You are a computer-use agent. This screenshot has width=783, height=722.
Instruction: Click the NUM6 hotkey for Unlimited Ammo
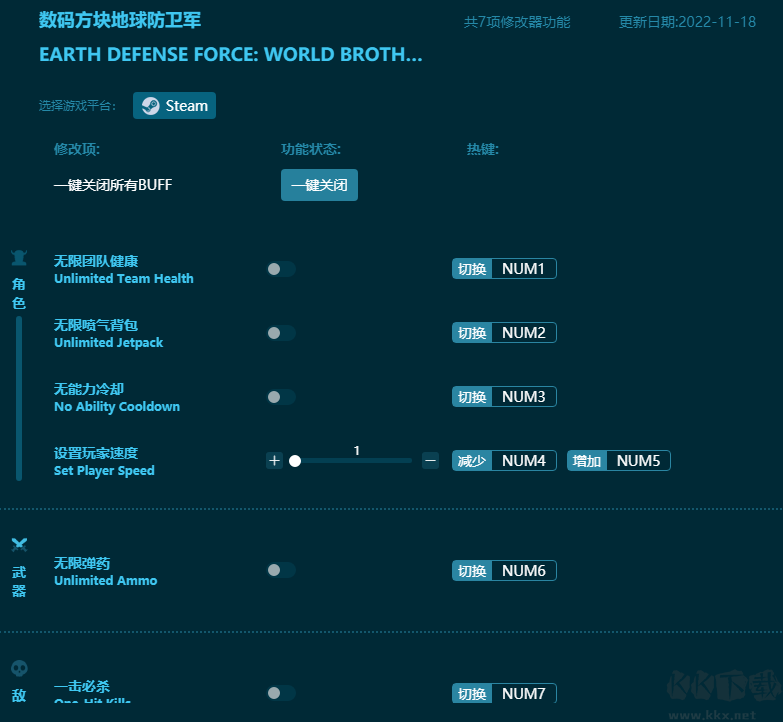523,571
